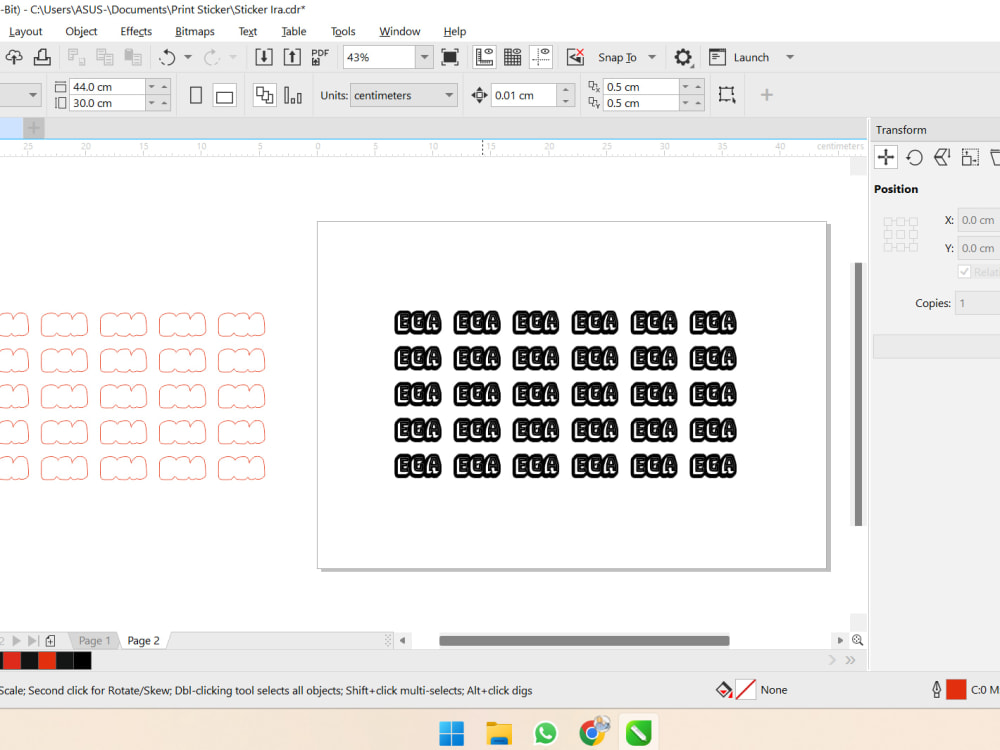Image resolution: width=1000 pixels, height=750 pixels.
Task: Open the zoom level 43% dropdown
Action: [x=425, y=57]
